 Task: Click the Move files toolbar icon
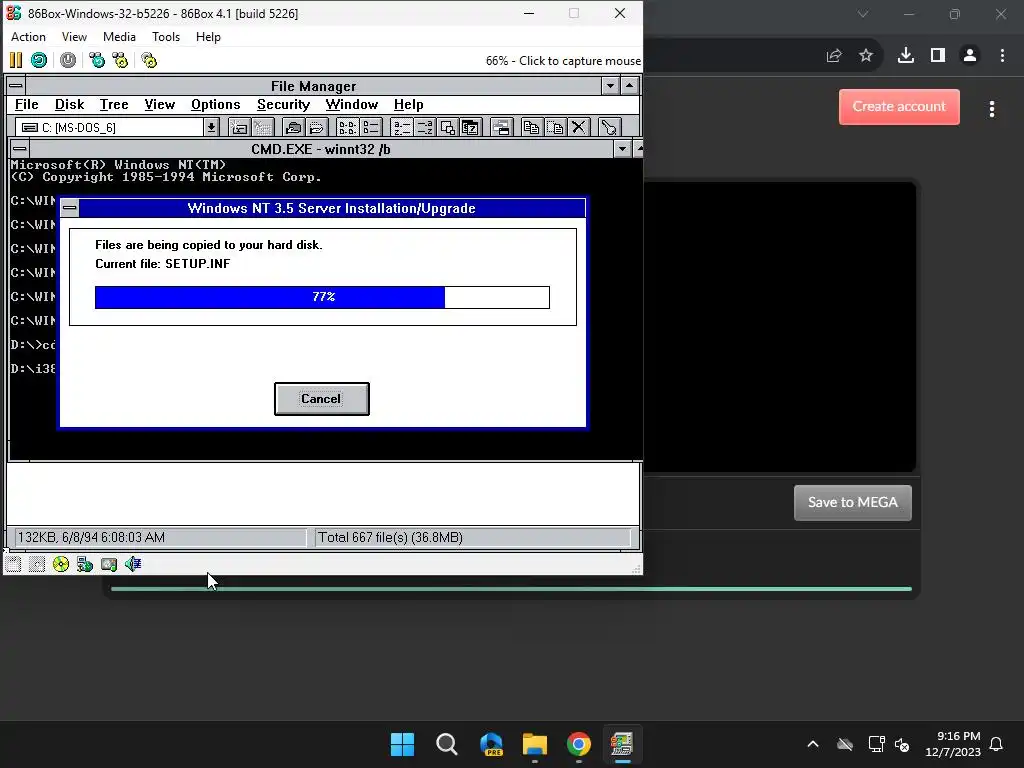click(x=555, y=127)
